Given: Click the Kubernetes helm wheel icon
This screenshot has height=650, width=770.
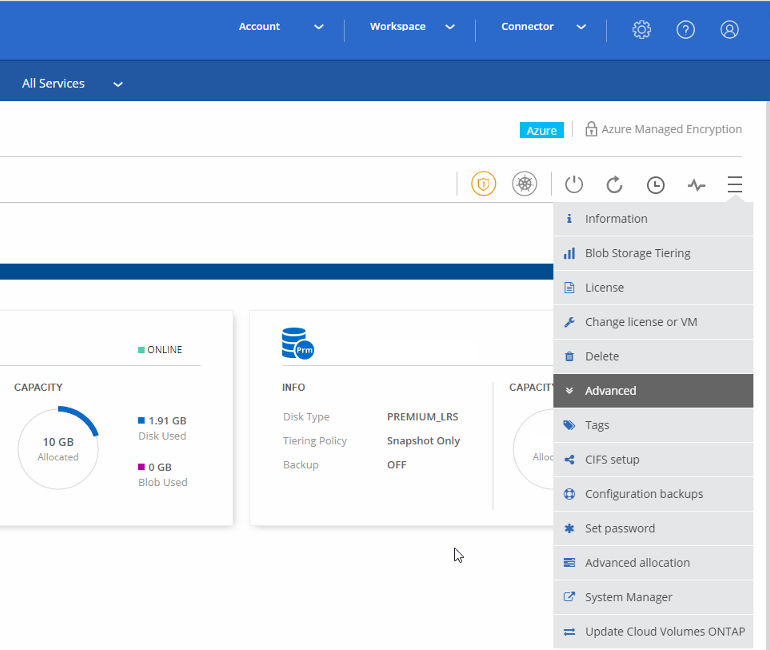Looking at the screenshot, I should [x=524, y=184].
